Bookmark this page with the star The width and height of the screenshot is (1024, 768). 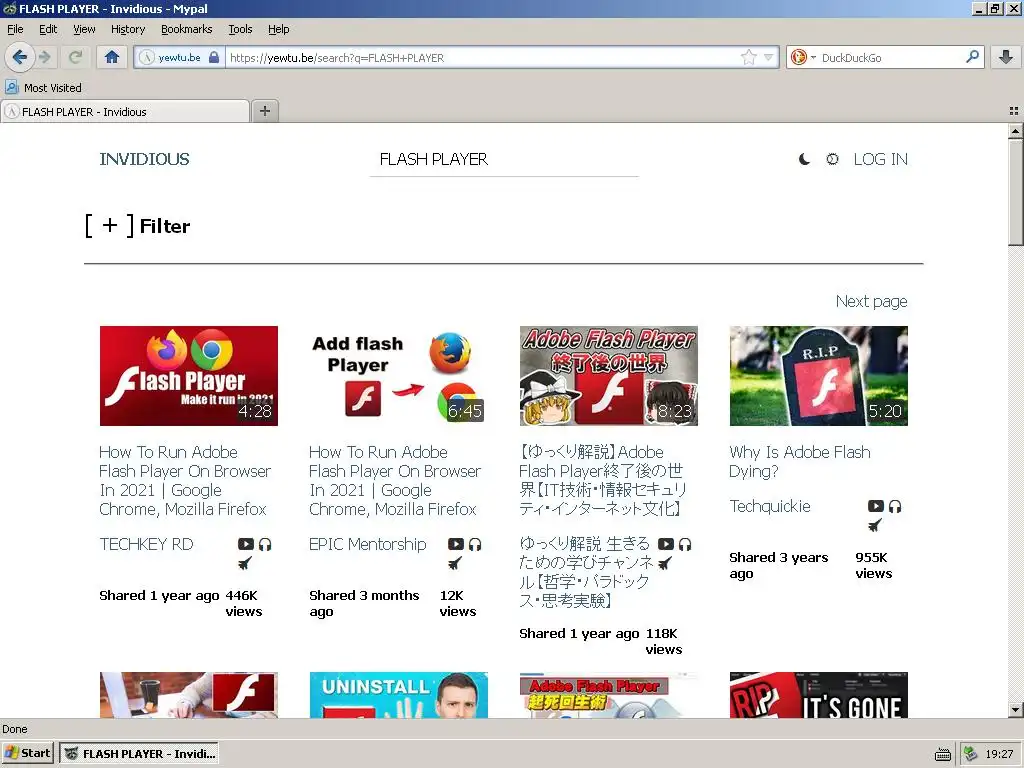[748, 57]
